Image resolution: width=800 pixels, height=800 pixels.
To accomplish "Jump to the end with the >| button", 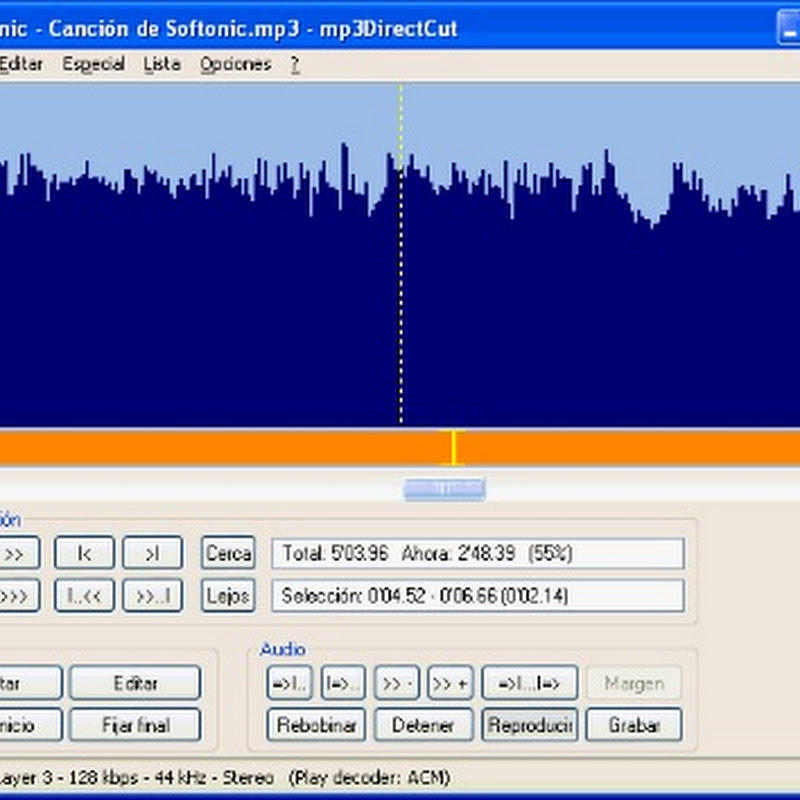I will [x=152, y=553].
